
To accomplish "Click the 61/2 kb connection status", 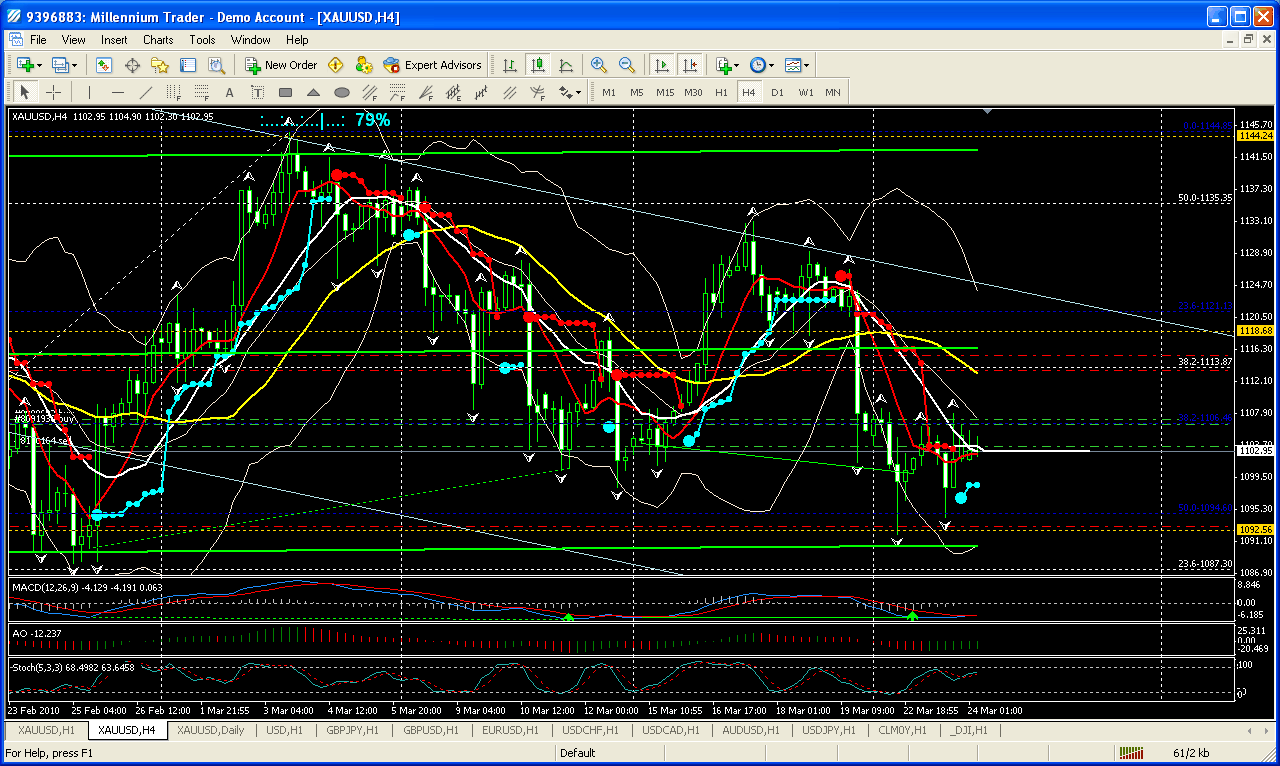I will [x=1190, y=753].
